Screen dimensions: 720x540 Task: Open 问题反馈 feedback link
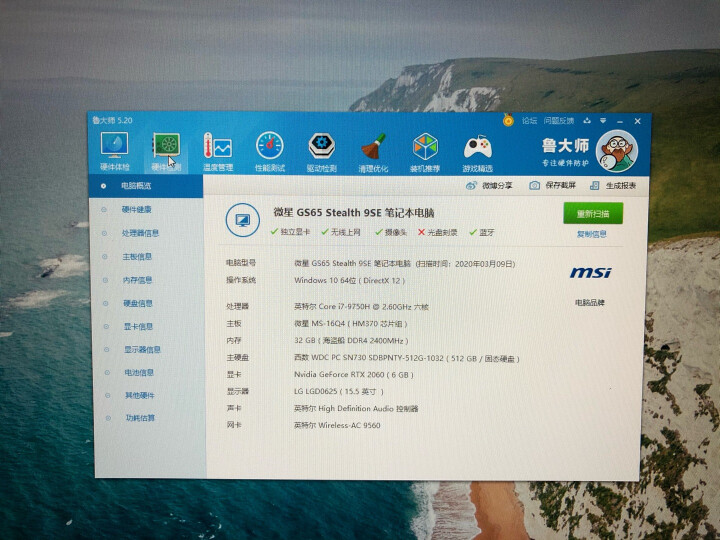(x=559, y=121)
